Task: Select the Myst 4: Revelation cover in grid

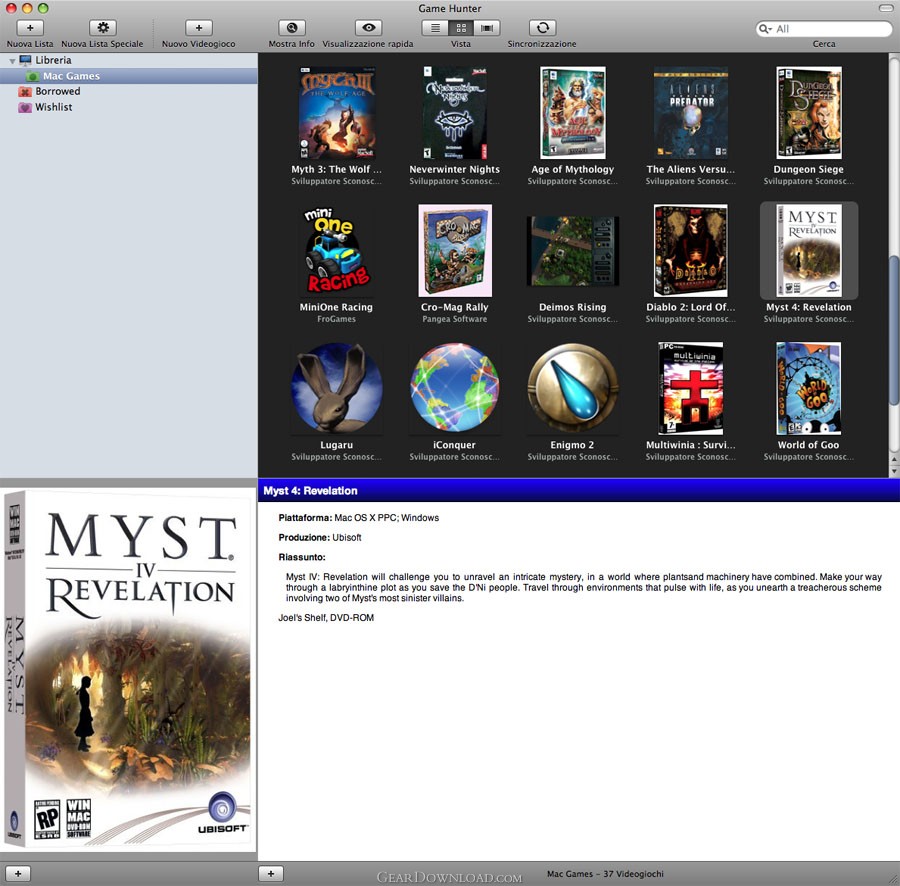Action: pyautogui.click(x=809, y=250)
